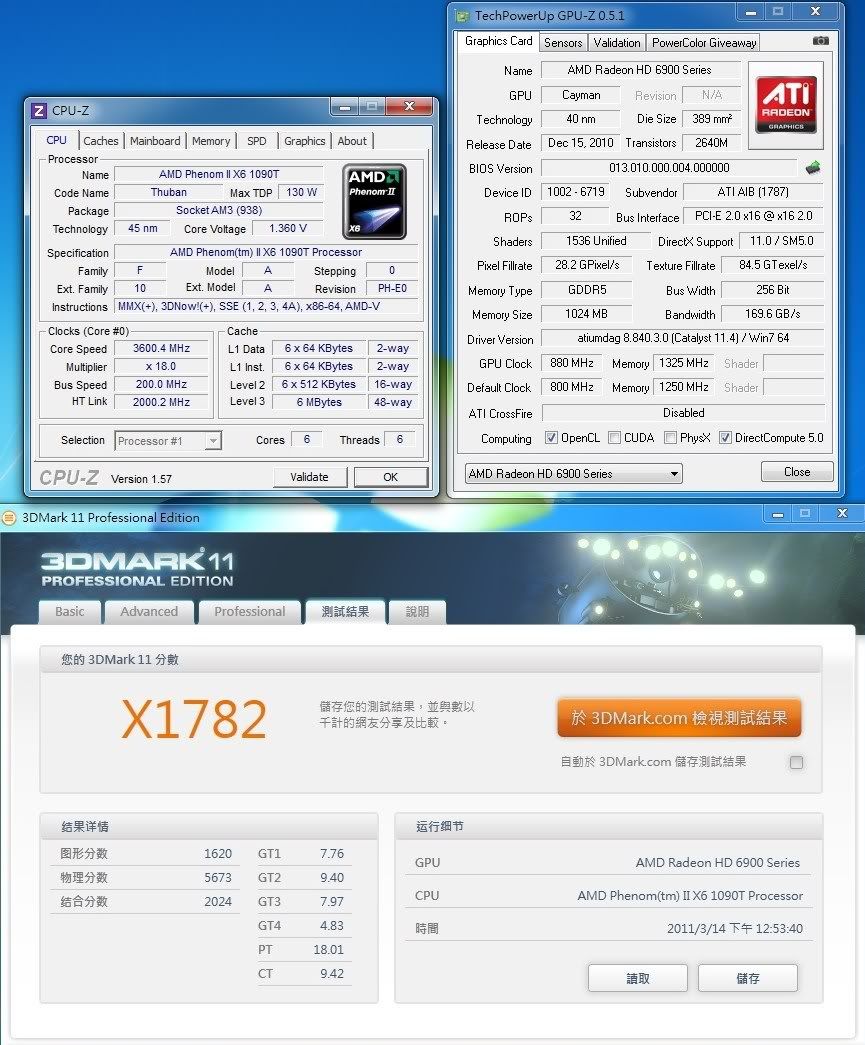The height and width of the screenshot is (1045, 865).
Task: Switch to the Caches tab in CPU-Z
Action: point(101,141)
